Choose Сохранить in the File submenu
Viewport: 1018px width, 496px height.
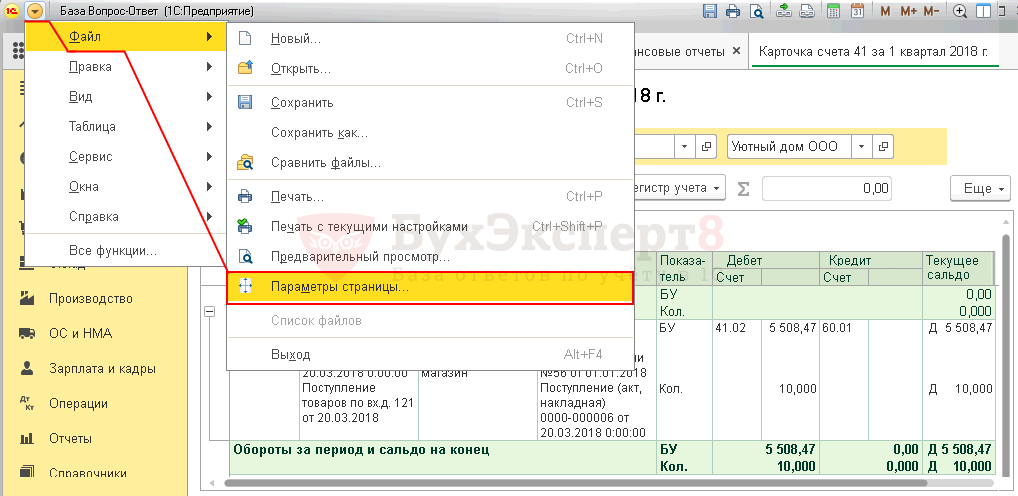[x=430, y=103]
